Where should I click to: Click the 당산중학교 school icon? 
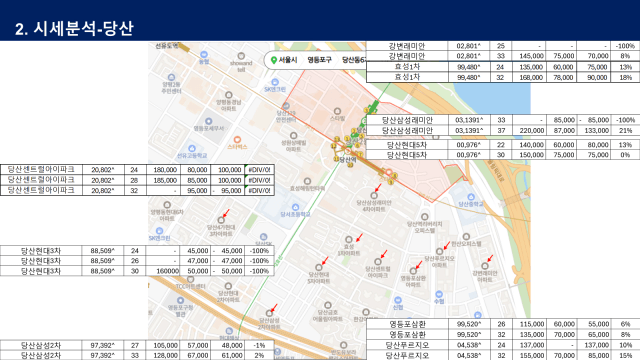point(471,197)
